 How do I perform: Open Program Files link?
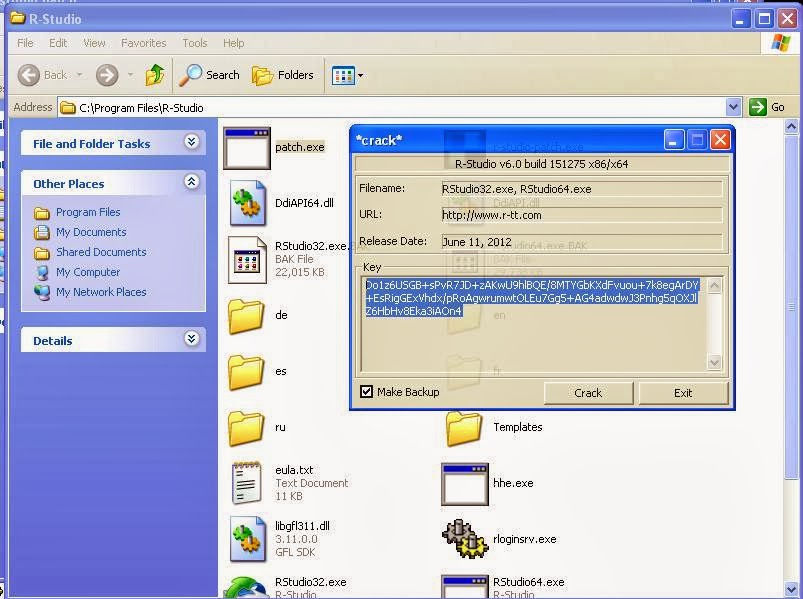click(88, 212)
